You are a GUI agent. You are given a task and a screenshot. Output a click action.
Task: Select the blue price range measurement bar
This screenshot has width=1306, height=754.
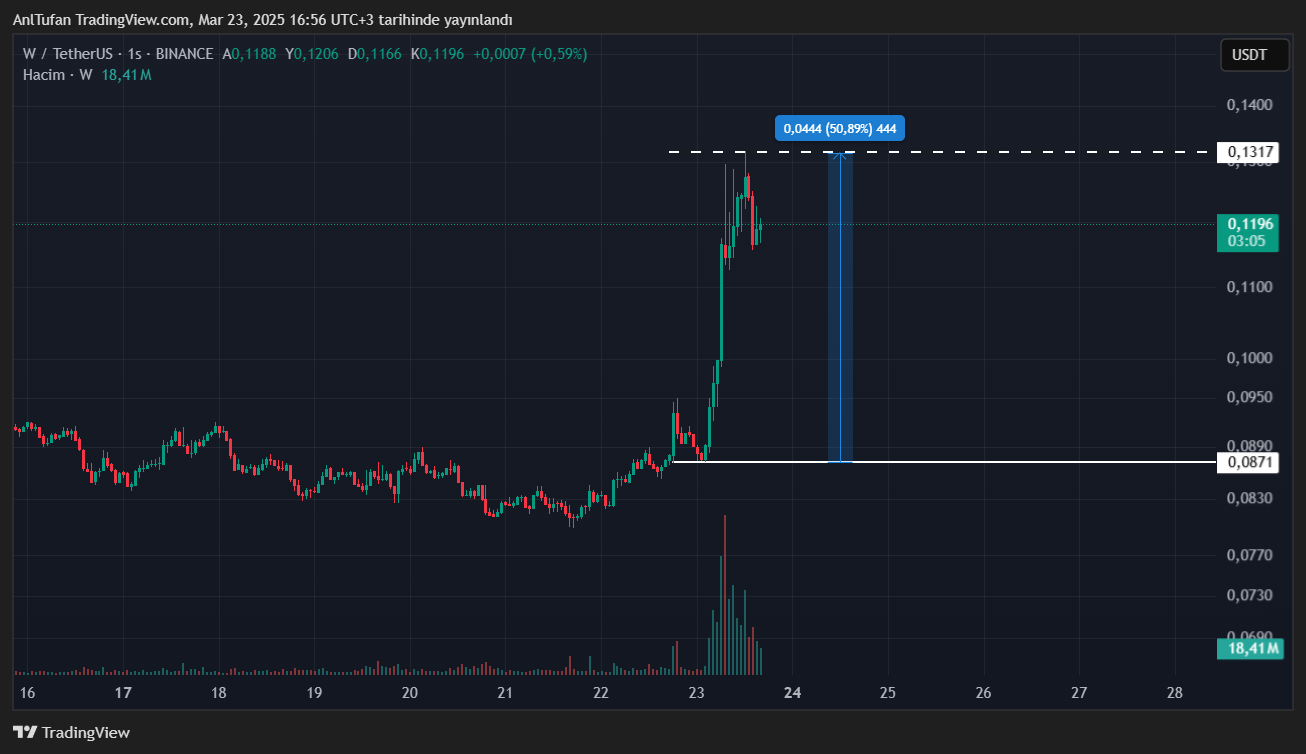tap(839, 307)
